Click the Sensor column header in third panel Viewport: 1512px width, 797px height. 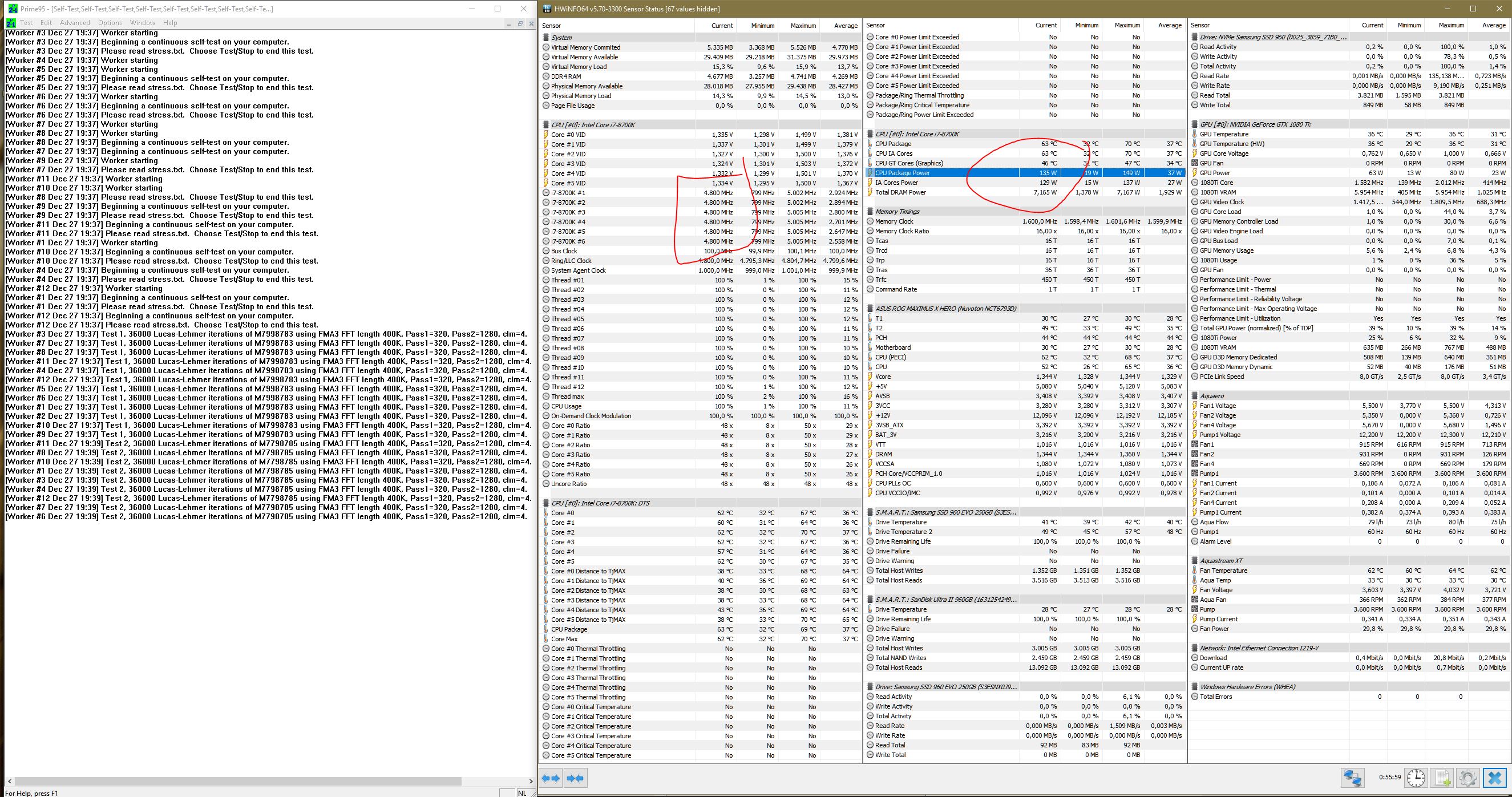point(1200,25)
